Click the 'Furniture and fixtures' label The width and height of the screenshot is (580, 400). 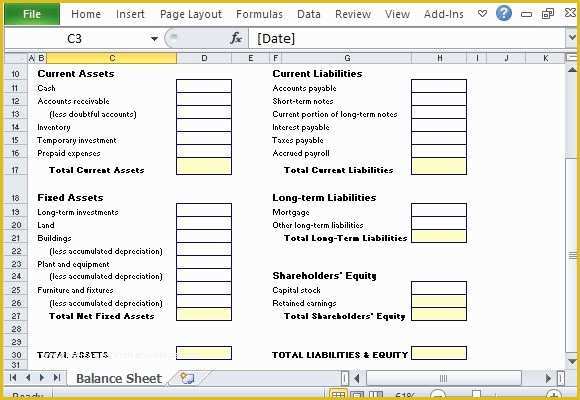point(75,290)
